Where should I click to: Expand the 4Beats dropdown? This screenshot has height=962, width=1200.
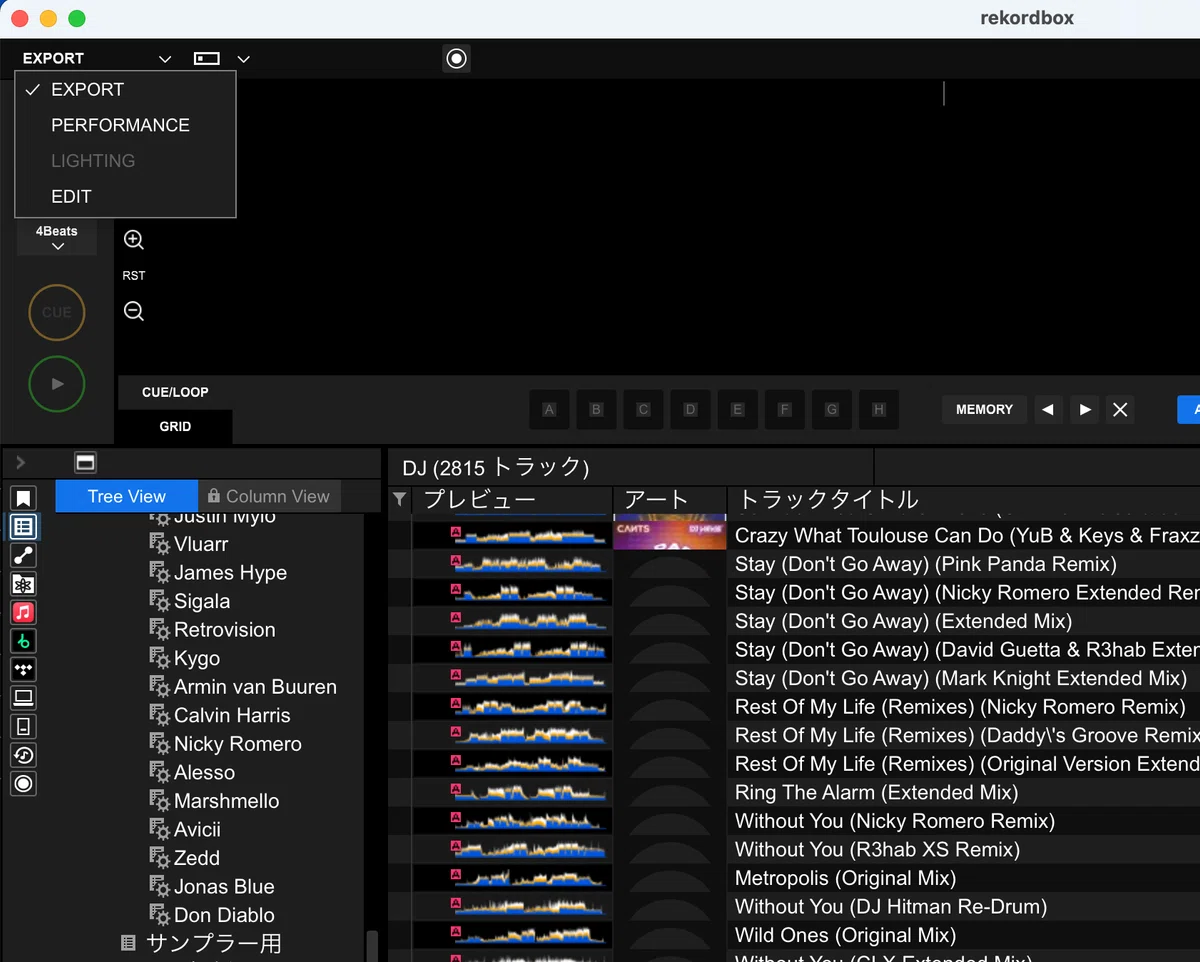point(57,238)
